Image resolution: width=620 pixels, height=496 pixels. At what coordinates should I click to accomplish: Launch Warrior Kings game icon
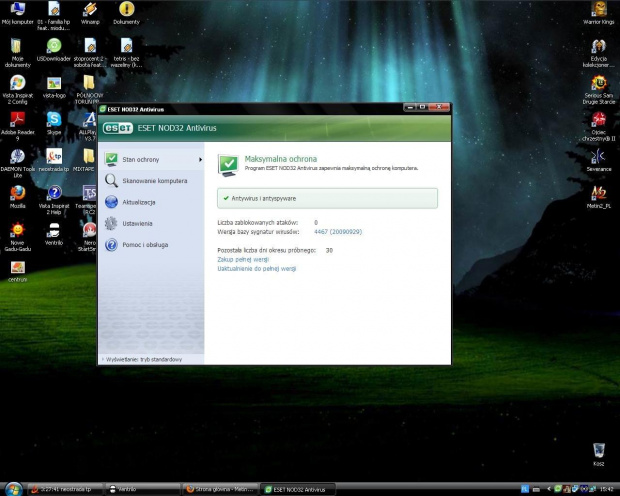pos(599,13)
